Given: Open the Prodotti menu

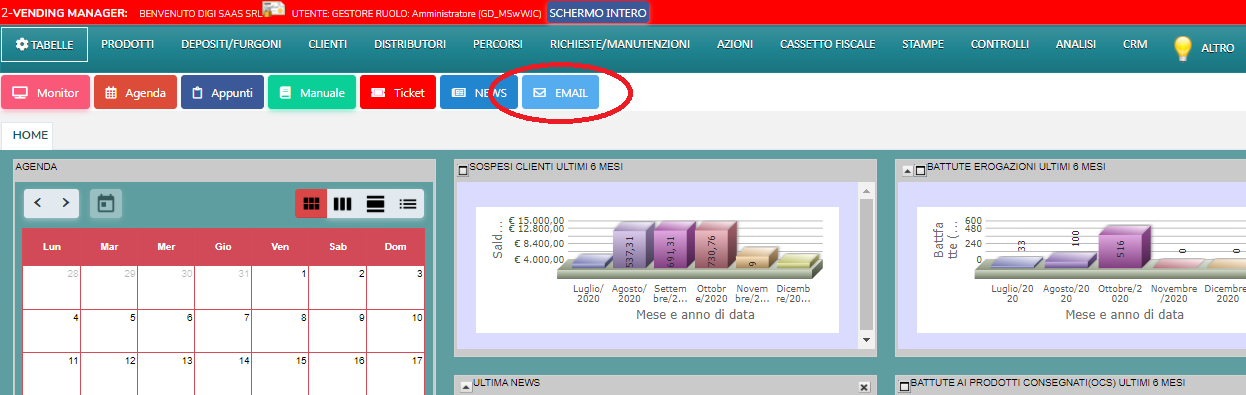Looking at the screenshot, I should pyautogui.click(x=127, y=45).
